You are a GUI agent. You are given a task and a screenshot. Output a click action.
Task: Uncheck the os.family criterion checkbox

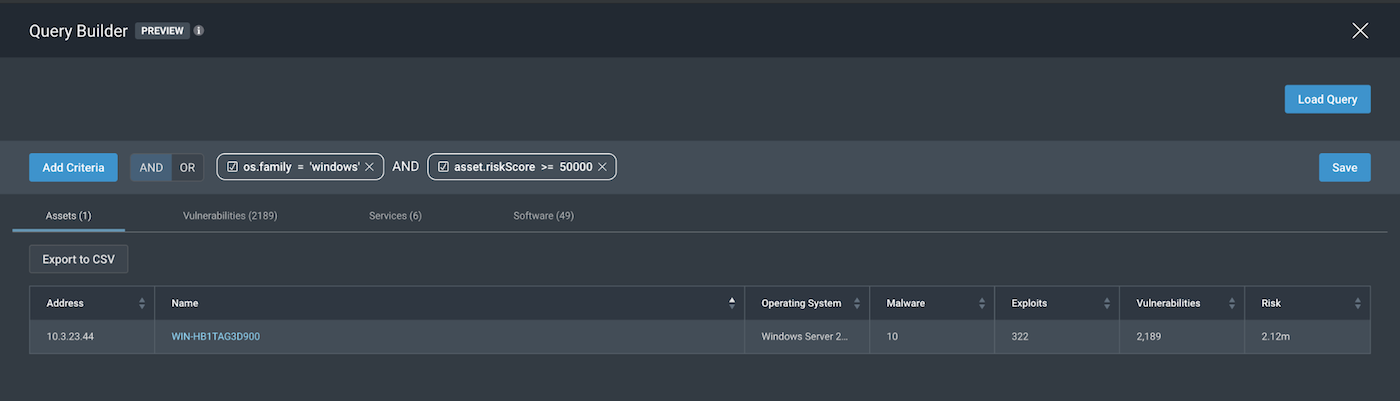232,167
